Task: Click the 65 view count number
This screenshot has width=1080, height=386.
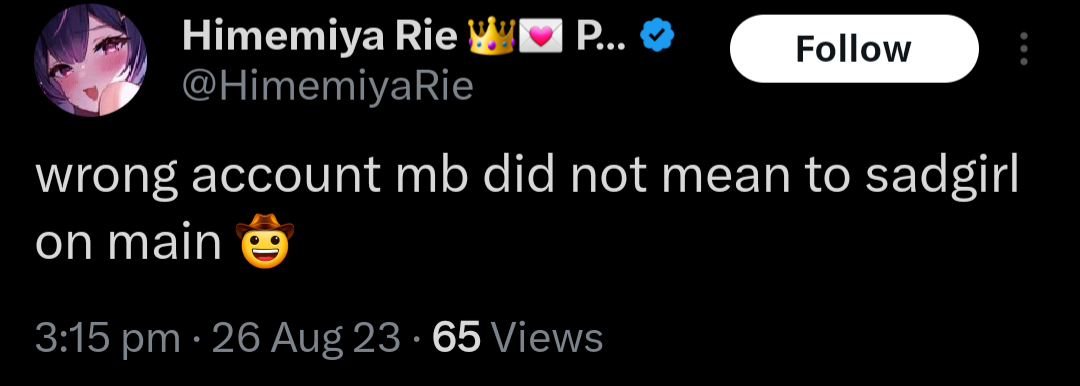Action: 455,338
